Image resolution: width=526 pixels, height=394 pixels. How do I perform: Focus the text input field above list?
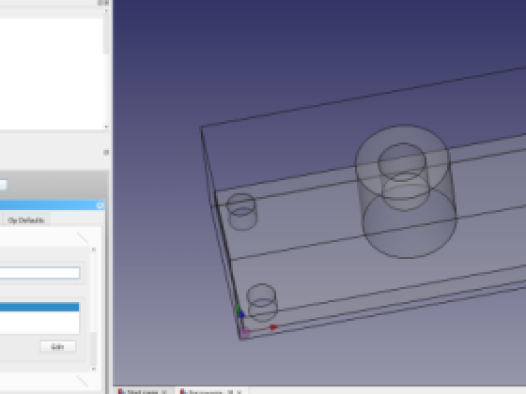[x=40, y=273]
